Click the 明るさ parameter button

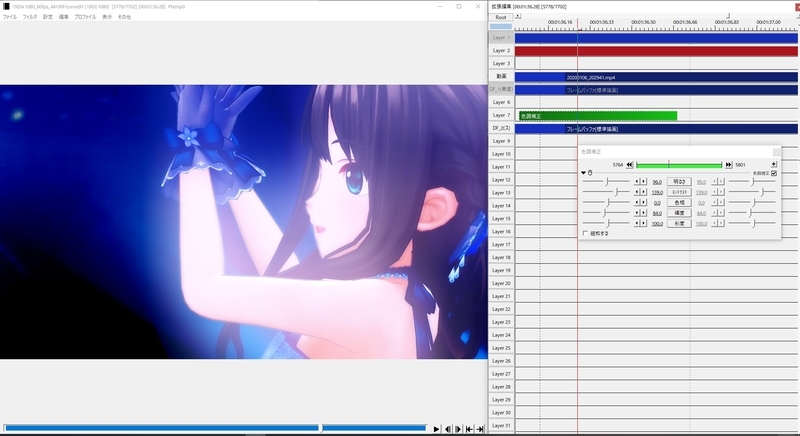tap(679, 182)
